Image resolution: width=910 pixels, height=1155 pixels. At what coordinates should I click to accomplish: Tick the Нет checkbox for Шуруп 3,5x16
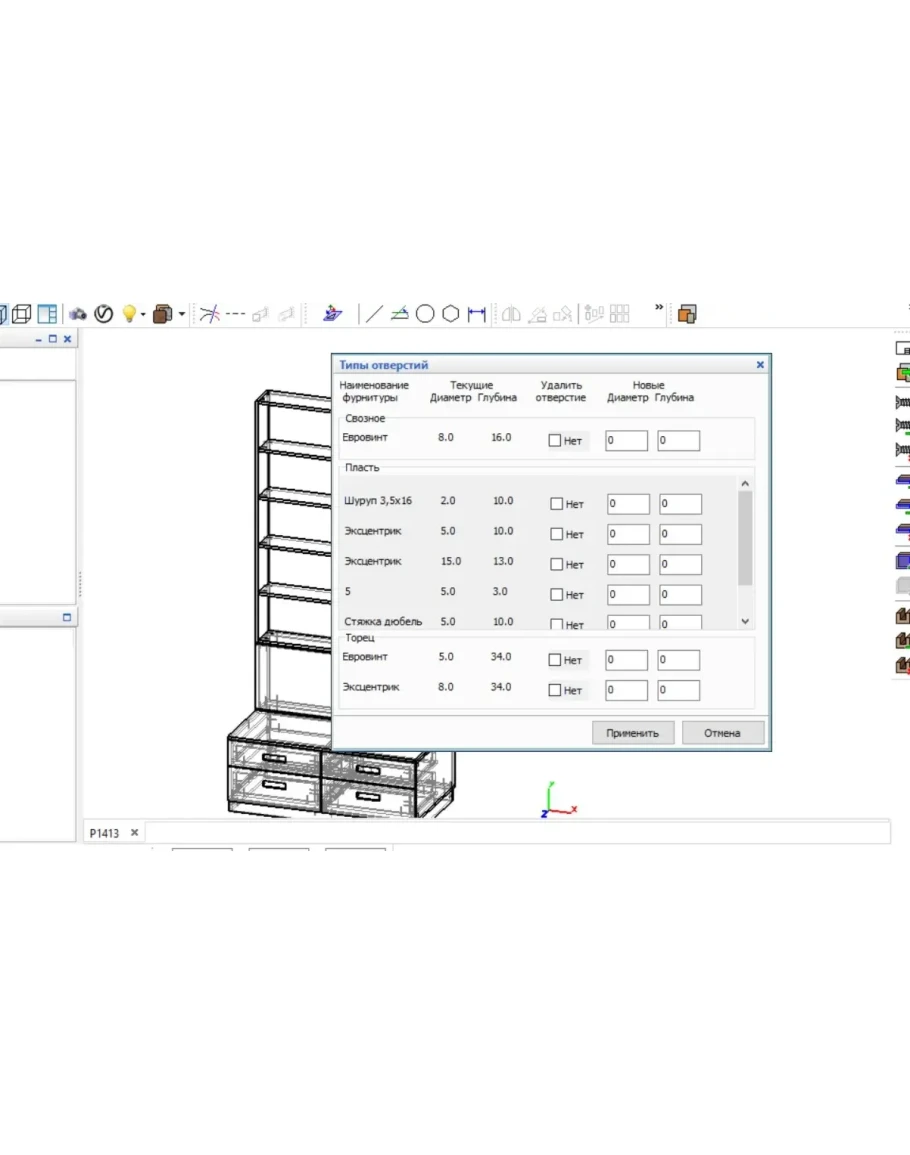click(x=557, y=504)
